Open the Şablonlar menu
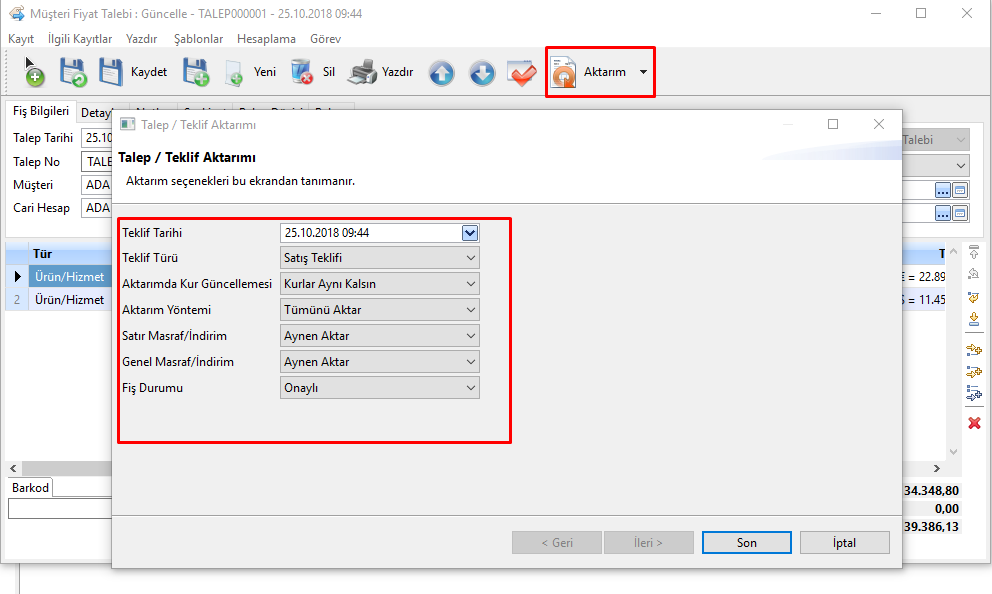992x594 pixels. click(198, 39)
